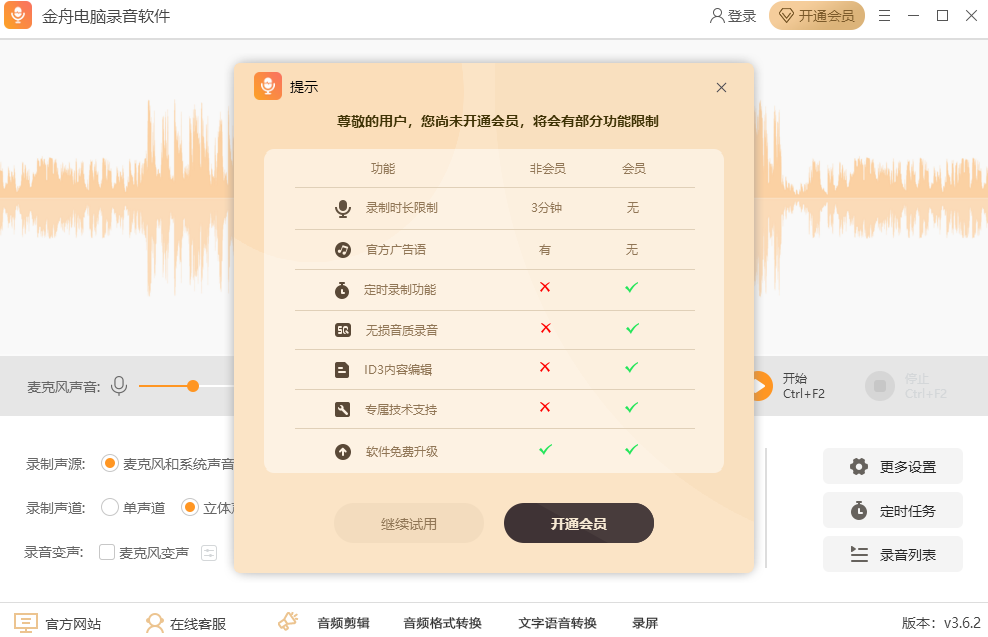
Task: Adjust the microphone volume slider handle
Action: (x=193, y=386)
